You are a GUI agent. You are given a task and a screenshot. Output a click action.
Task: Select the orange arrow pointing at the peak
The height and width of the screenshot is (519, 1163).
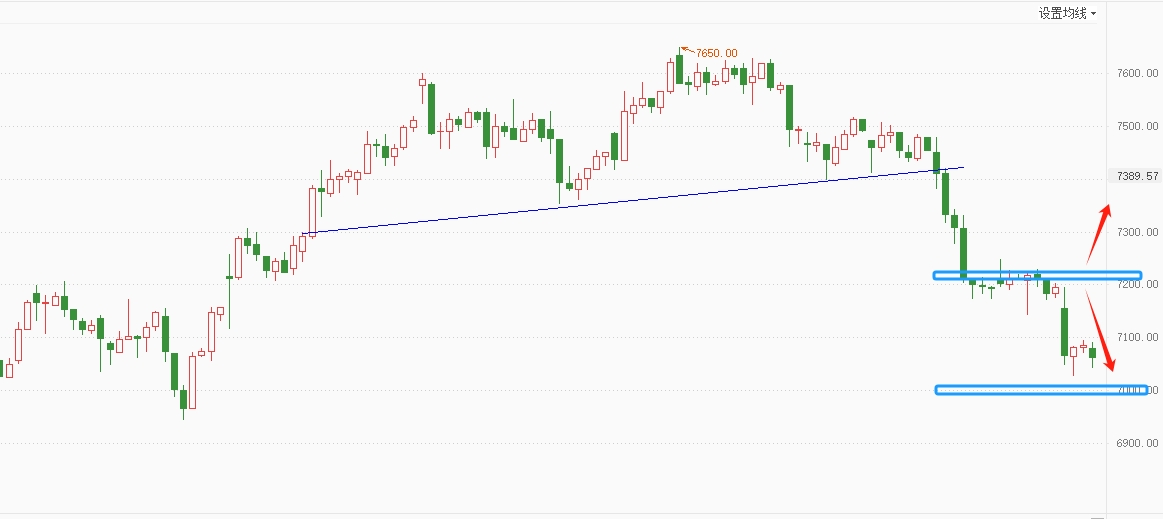point(688,50)
